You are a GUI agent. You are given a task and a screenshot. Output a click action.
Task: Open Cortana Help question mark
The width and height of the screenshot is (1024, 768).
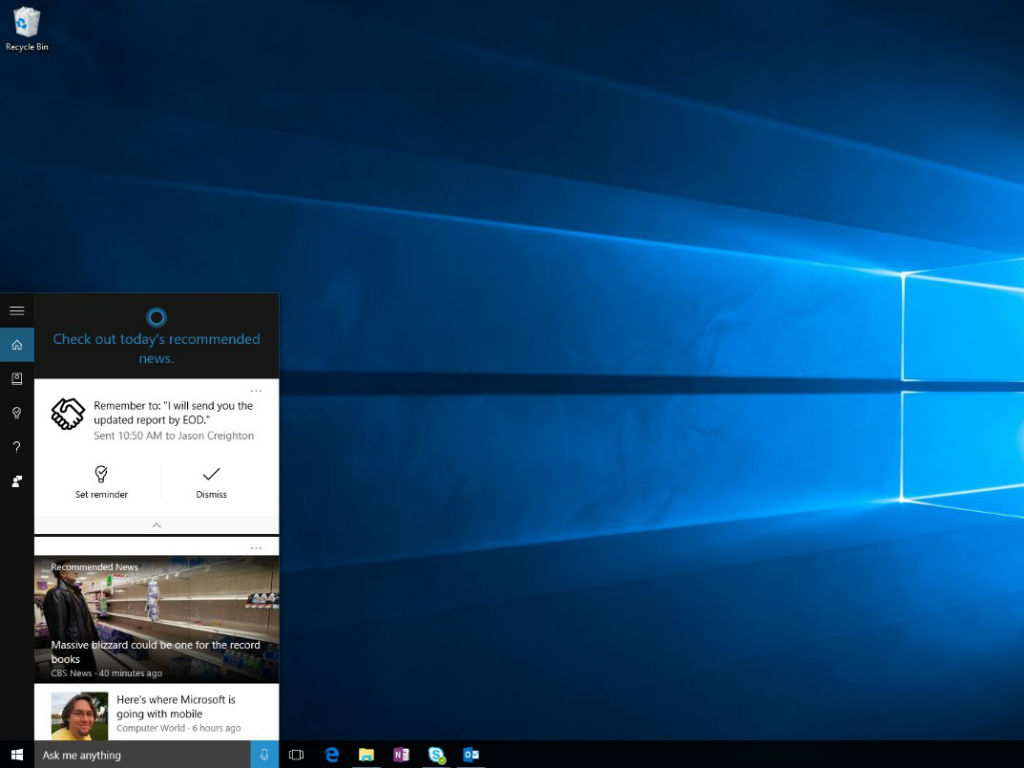17,447
